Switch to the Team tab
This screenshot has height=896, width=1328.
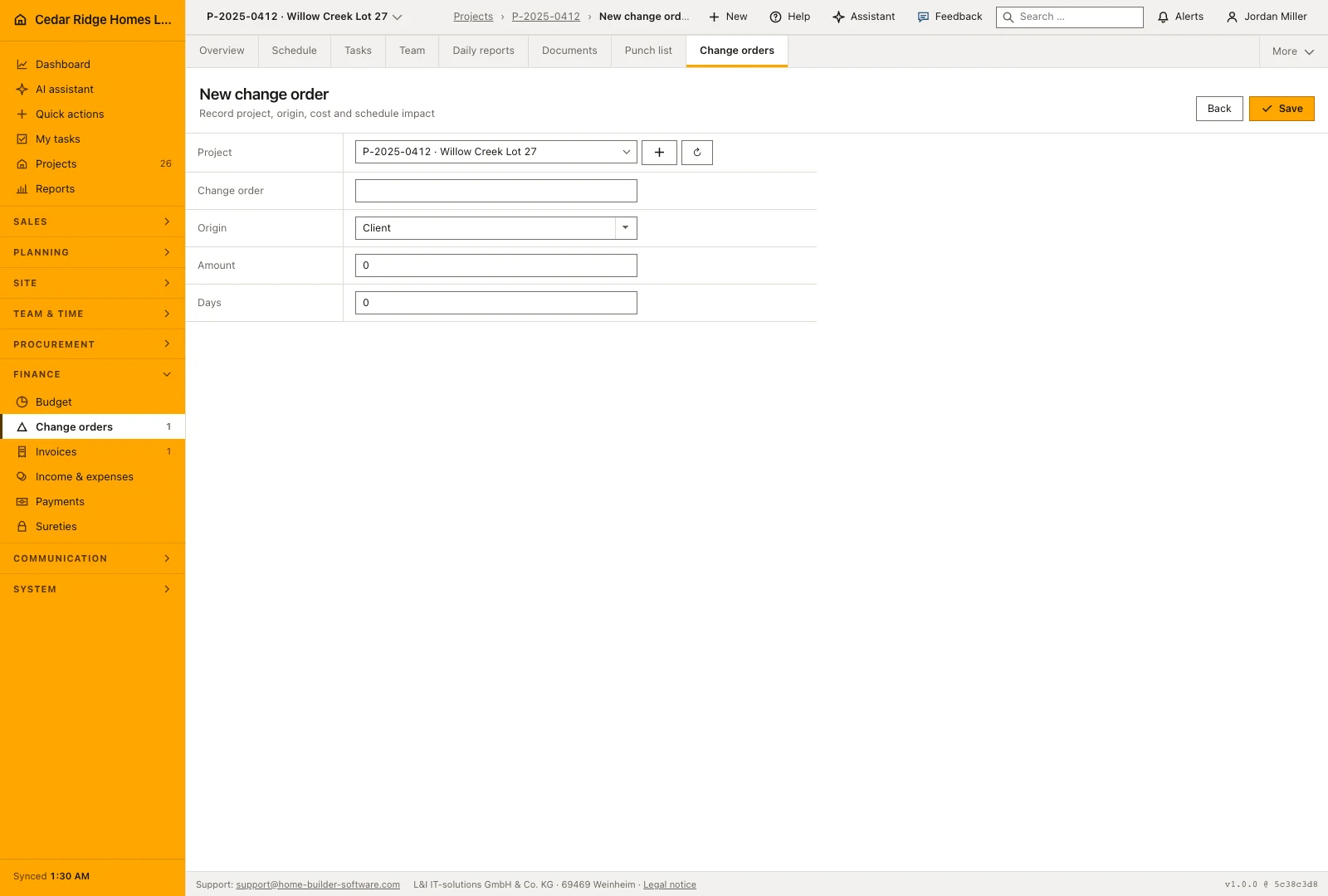[413, 51]
